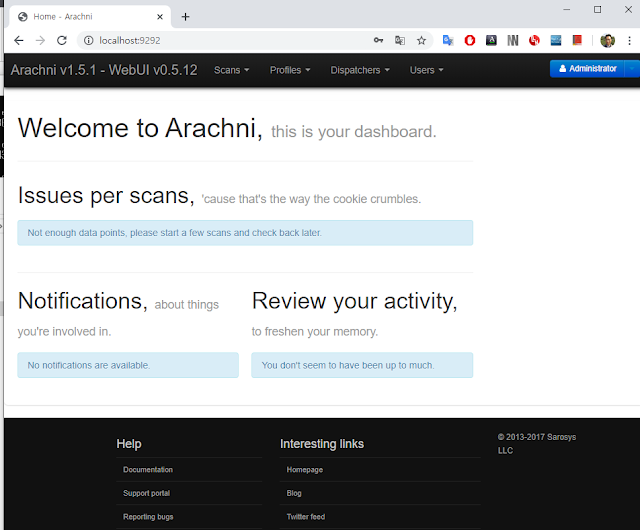Image resolution: width=640 pixels, height=530 pixels.
Task: Click the '© 2013-2017 Sarosys LLC' copyright text
Action: pyautogui.click(x=536, y=443)
